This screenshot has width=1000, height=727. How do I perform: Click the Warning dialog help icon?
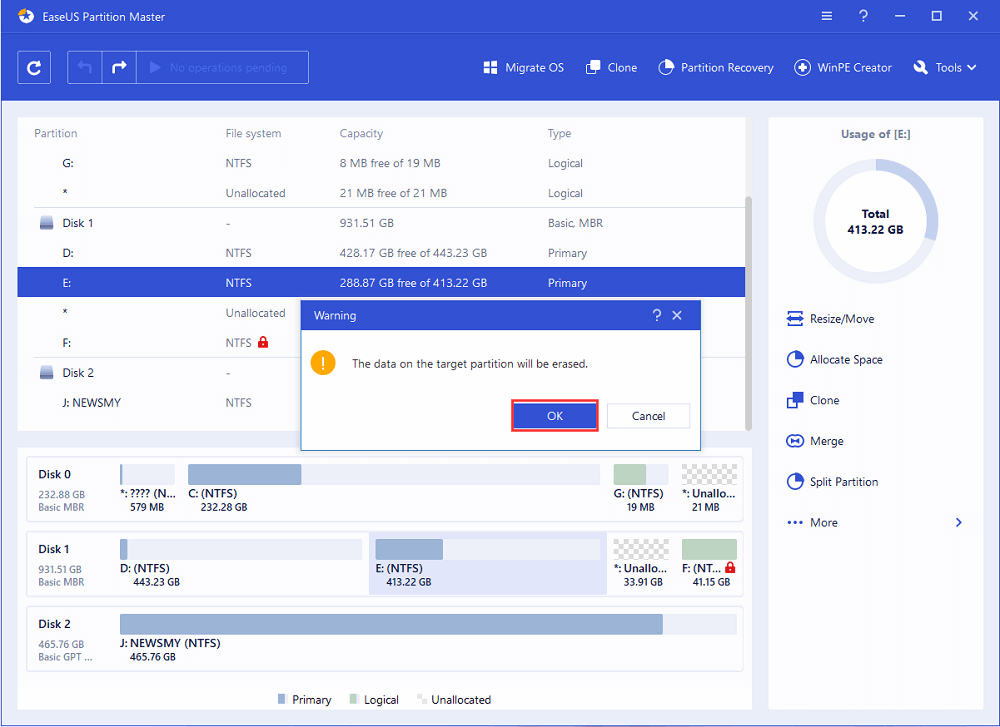coord(657,316)
